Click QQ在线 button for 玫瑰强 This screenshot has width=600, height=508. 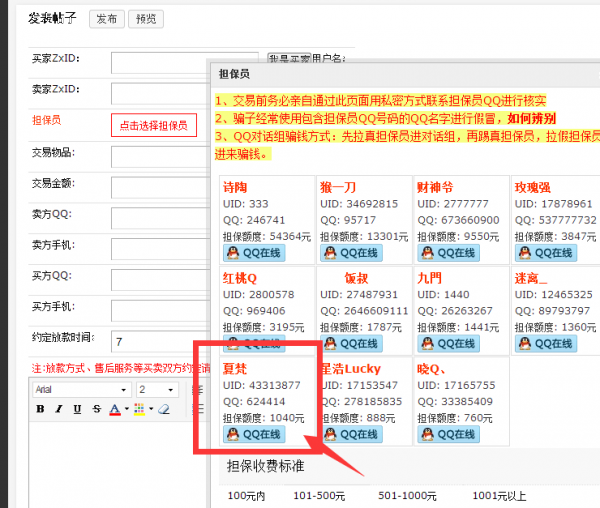(x=546, y=253)
